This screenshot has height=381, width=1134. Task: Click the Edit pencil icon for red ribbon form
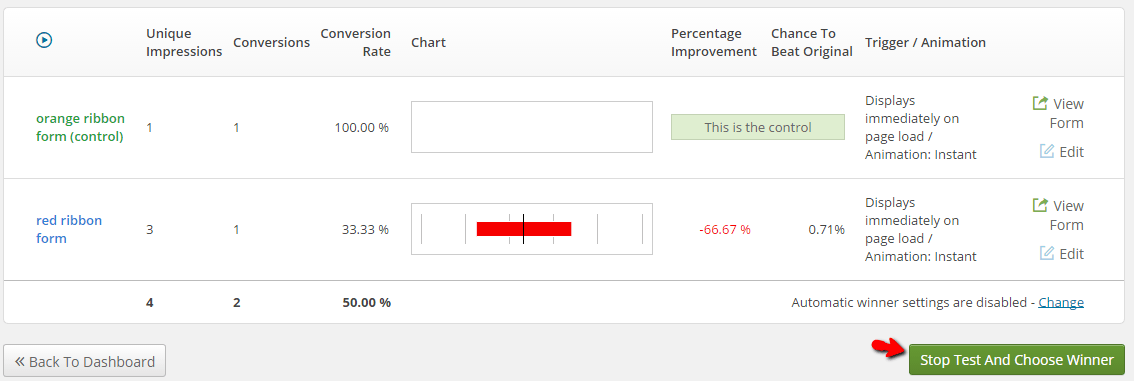coord(1046,253)
